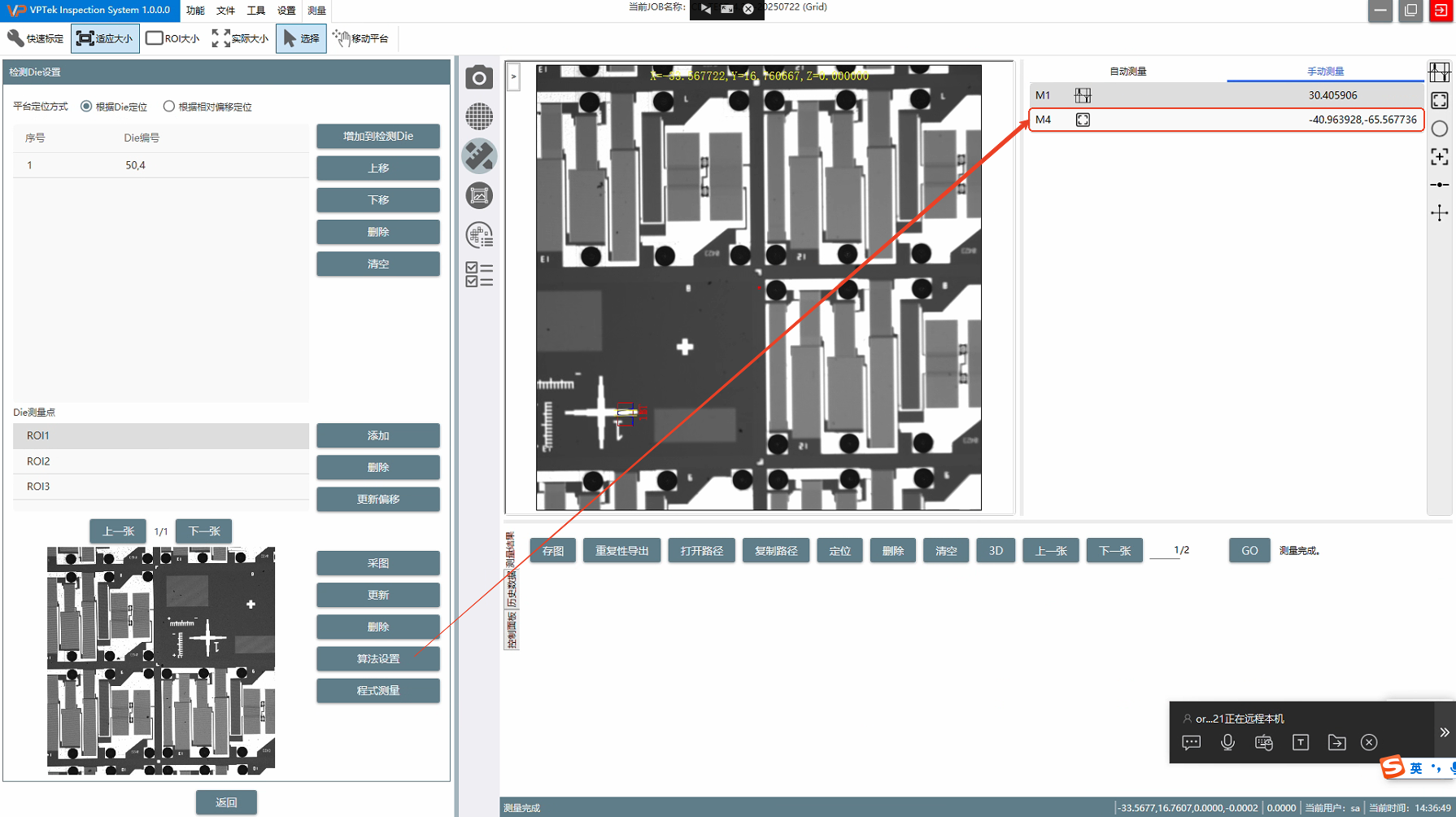This screenshot has height=817, width=1456.
Task: Open the 设置 menu
Action: tap(286, 11)
